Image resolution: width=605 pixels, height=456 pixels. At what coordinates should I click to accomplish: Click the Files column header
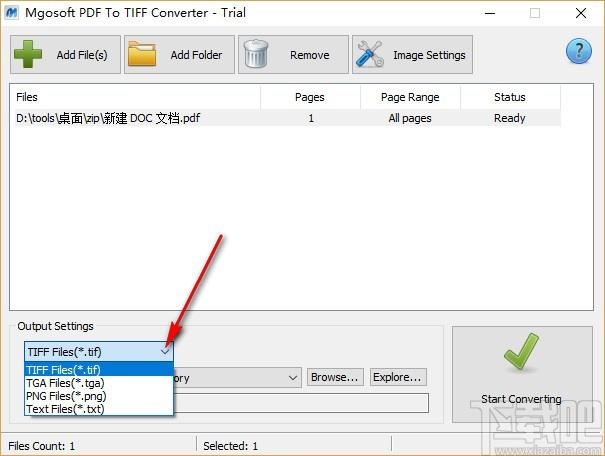137,97
